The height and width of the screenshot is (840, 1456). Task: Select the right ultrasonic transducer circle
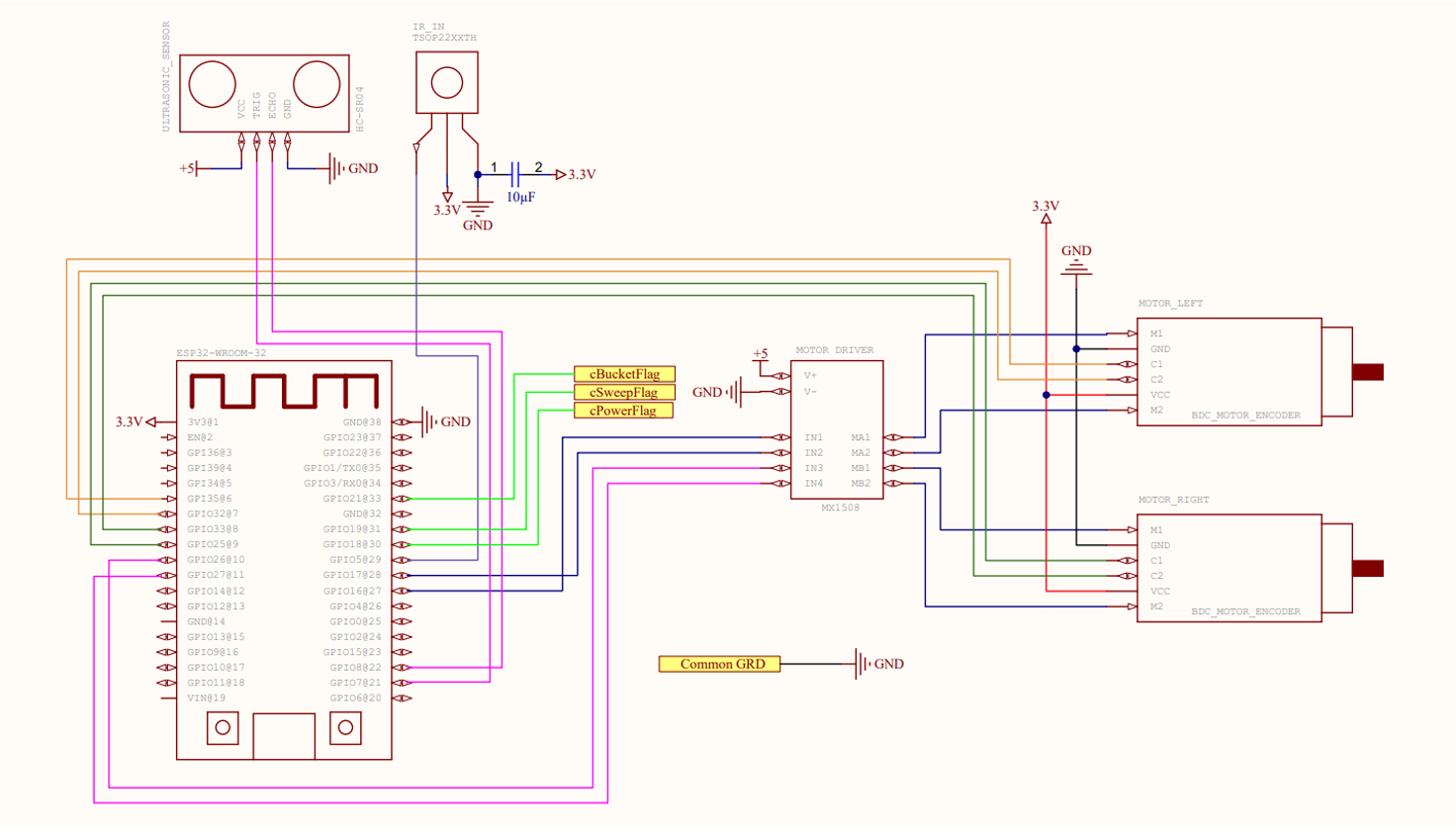point(317,84)
